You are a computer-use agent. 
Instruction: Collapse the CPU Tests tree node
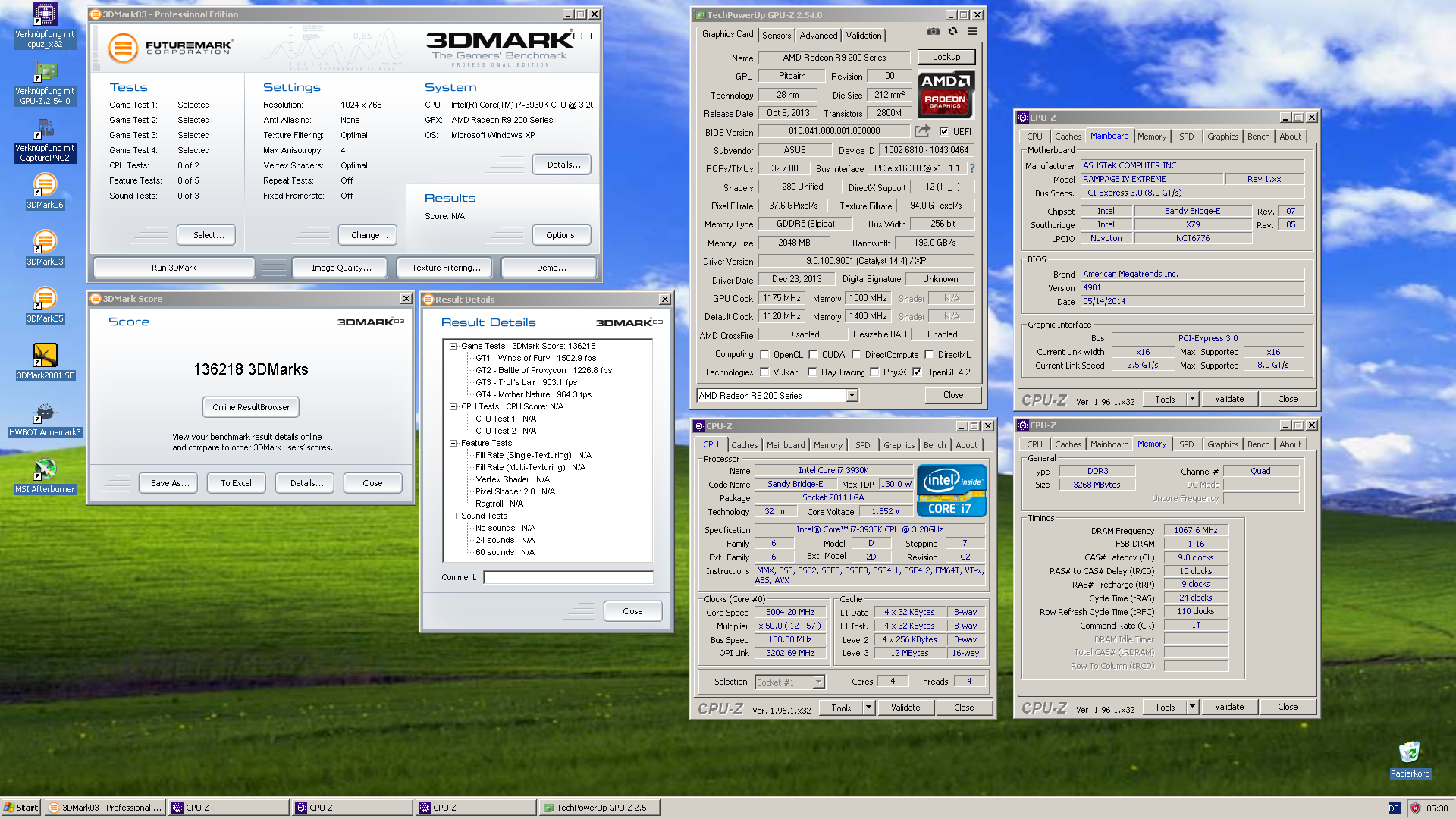tap(453, 406)
